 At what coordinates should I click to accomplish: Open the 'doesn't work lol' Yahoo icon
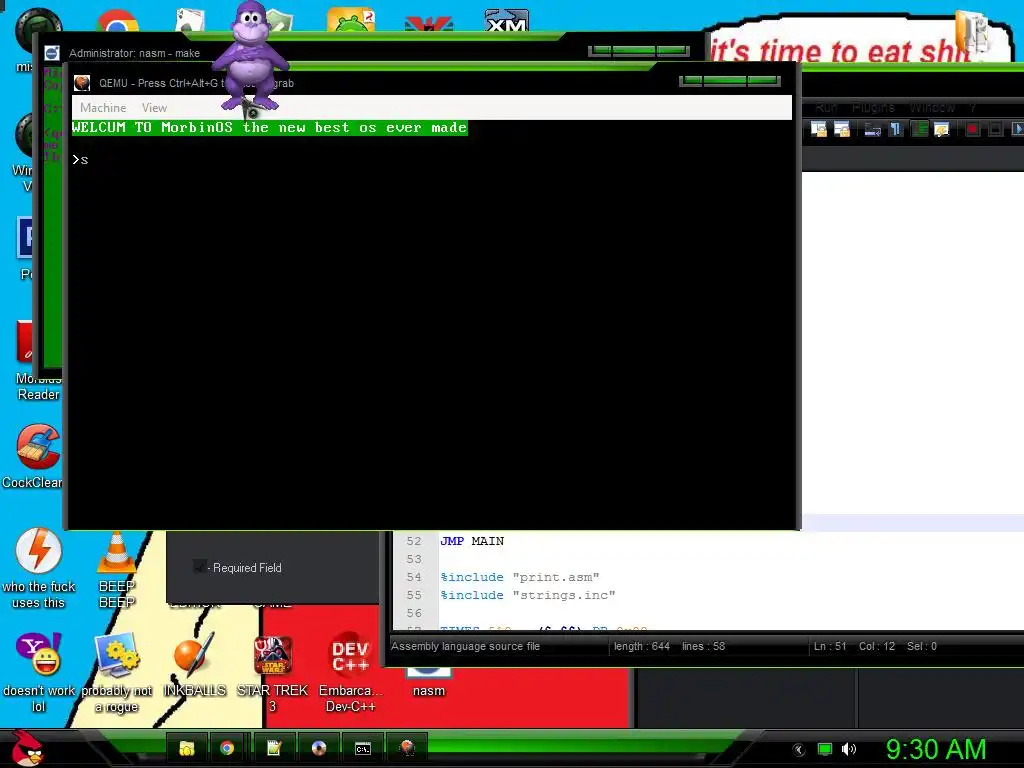39,673
